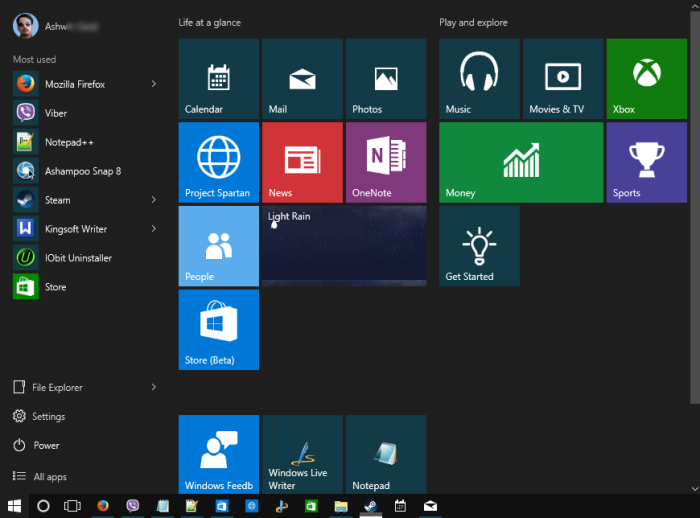Screen dimensions: 700x518
Task: Launch IObit Uninstaller from list
Action: [85, 258]
